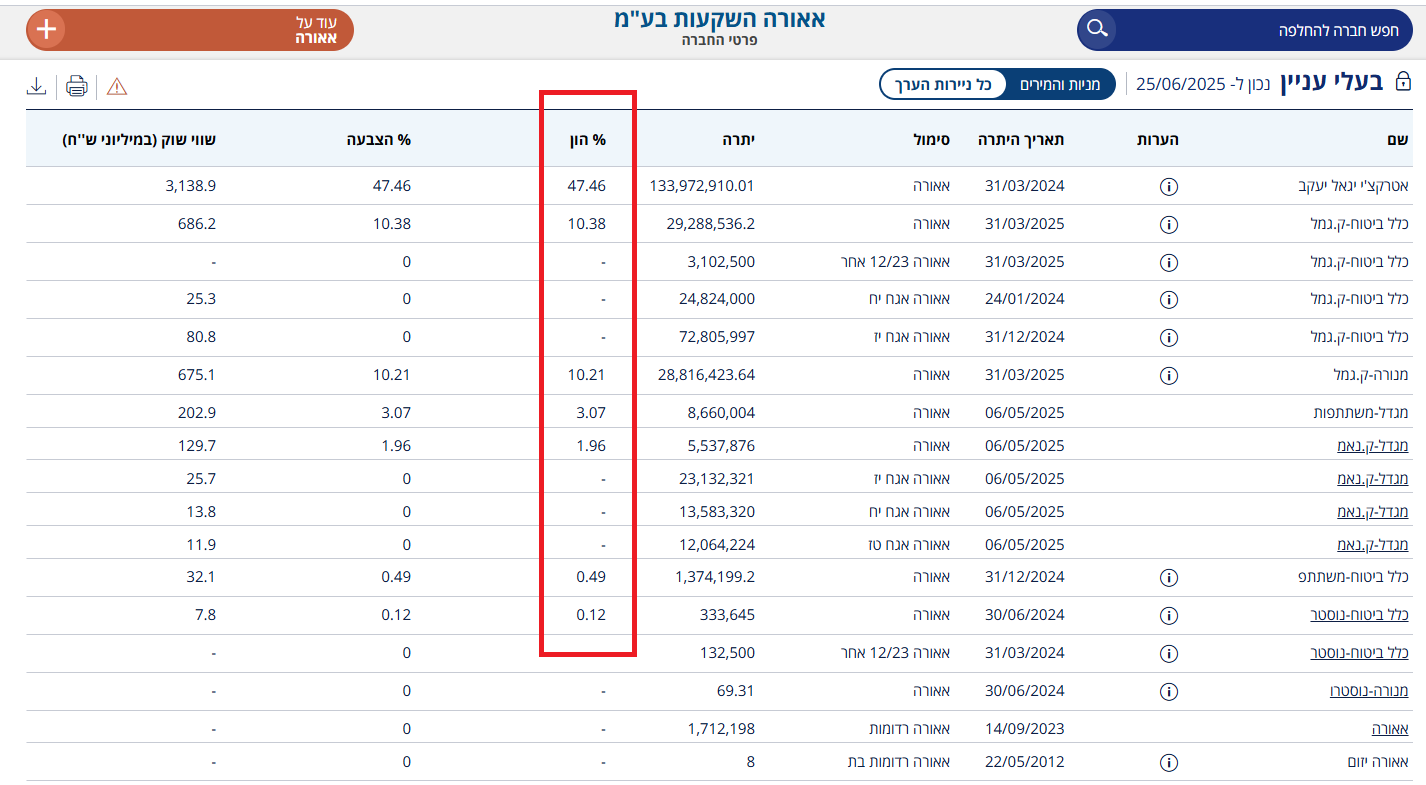Open the info note for אטרקצ'י יגאל יעקב

[x=1168, y=187]
